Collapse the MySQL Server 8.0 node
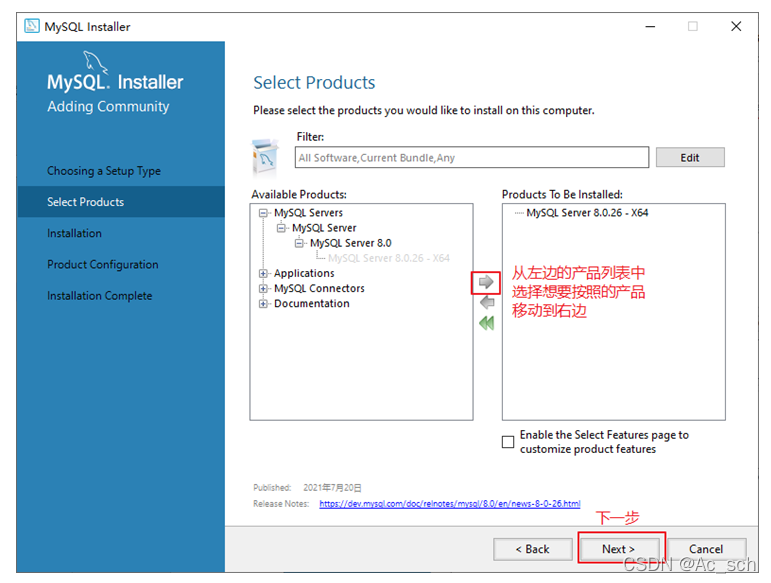Viewport: 771px width, 583px height. point(299,243)
